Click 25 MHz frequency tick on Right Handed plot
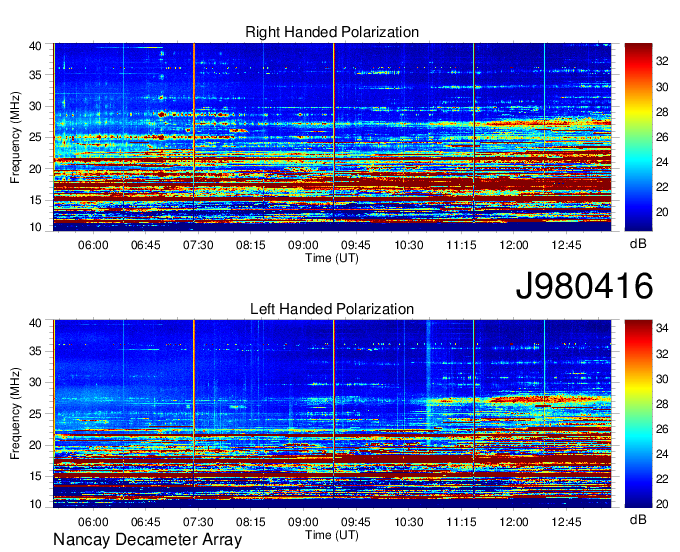 click(x=35, y=137)
